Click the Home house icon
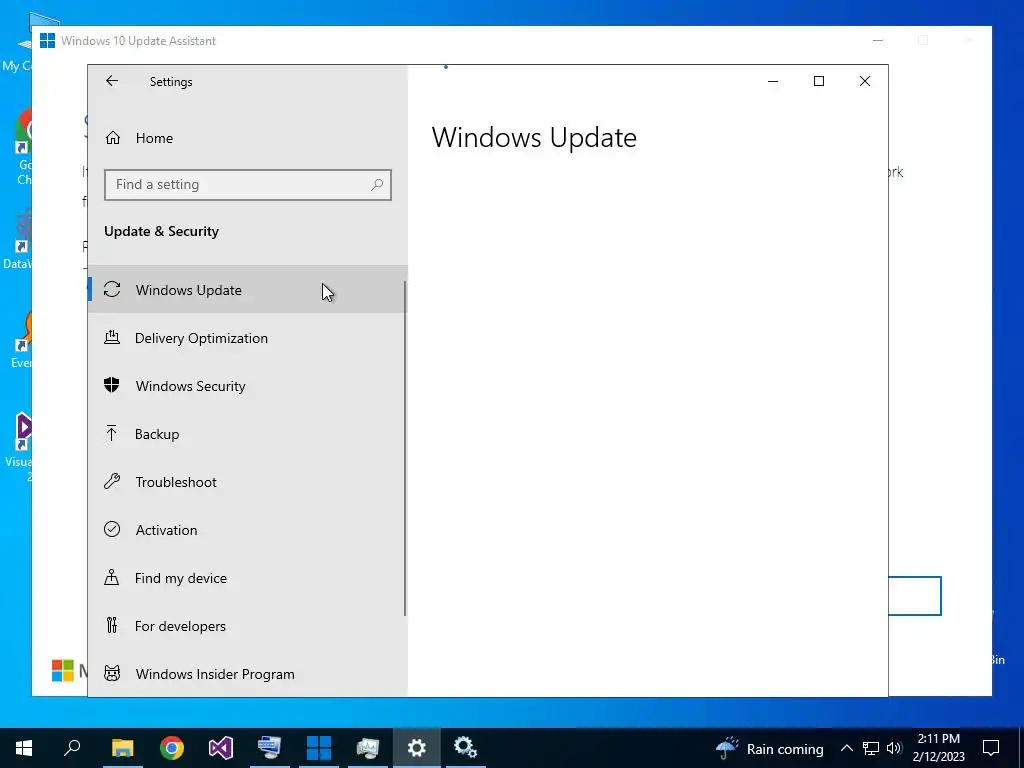 [x=113, y=138]
